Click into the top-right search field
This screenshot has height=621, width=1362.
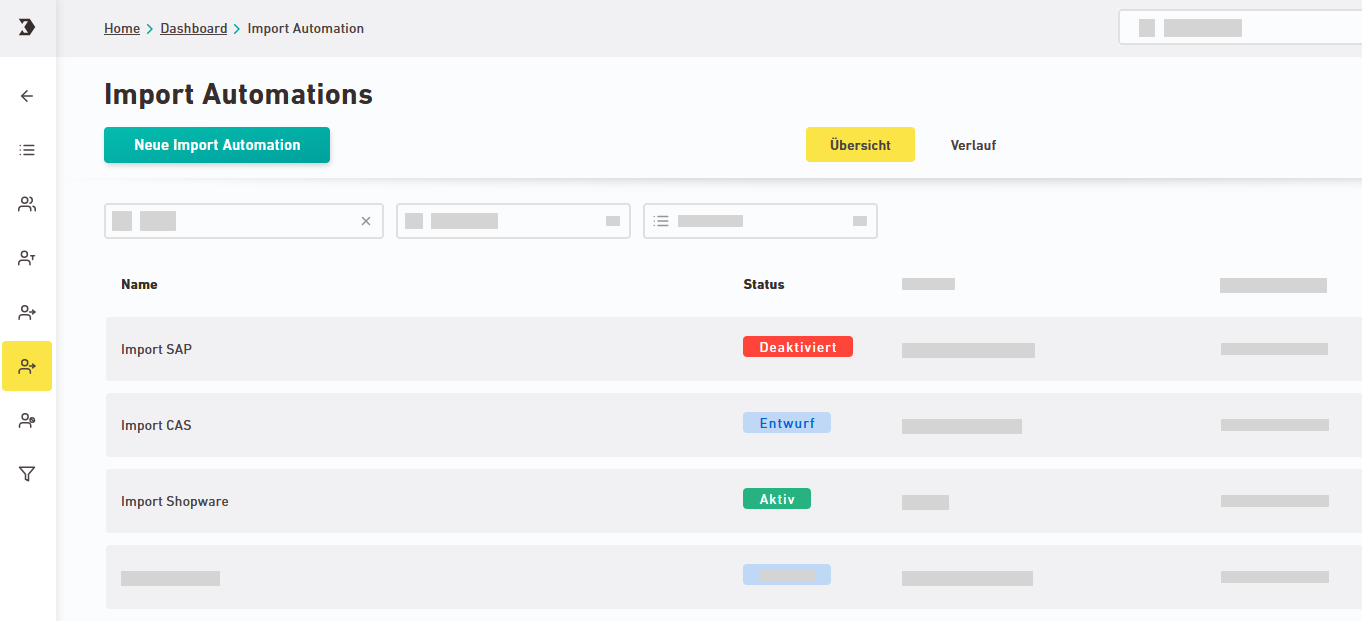(x=1240, y=28)
